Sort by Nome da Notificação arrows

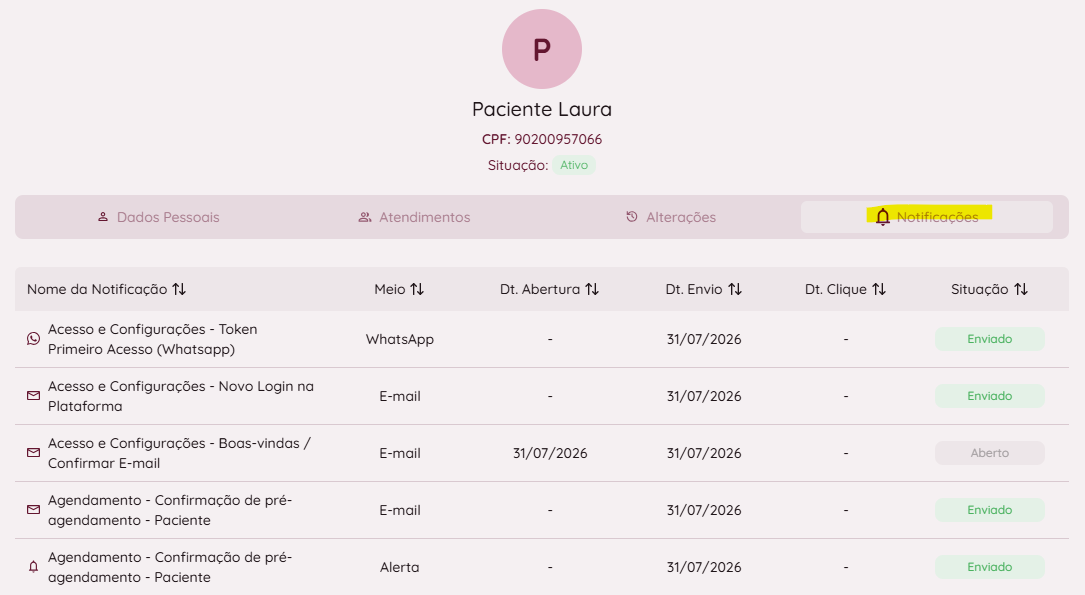pos(179,289)
